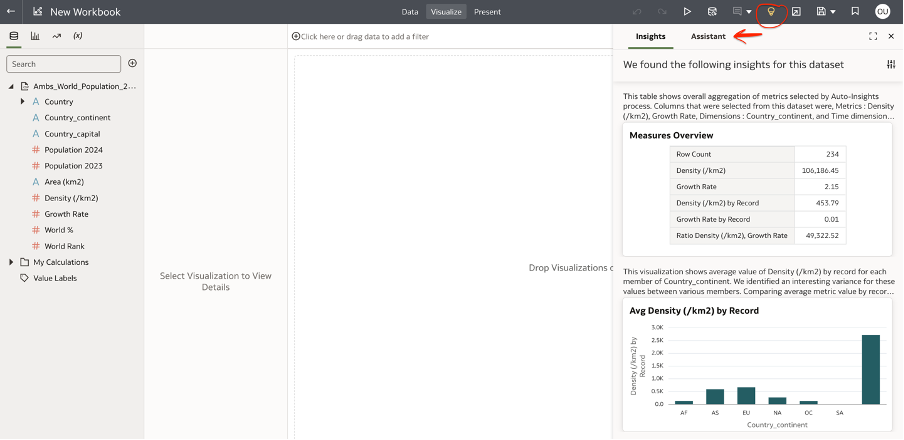The height and width of the screenshot is (440, 904).
Task: Click the data pane Search field
Action: [x=63, y=64]
